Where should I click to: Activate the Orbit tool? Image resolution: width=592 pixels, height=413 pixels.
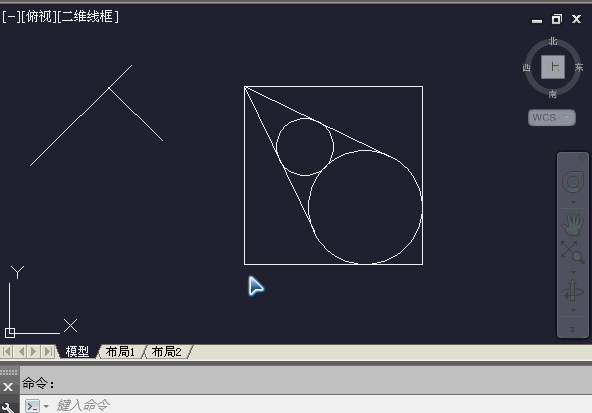tap(573, 290)
